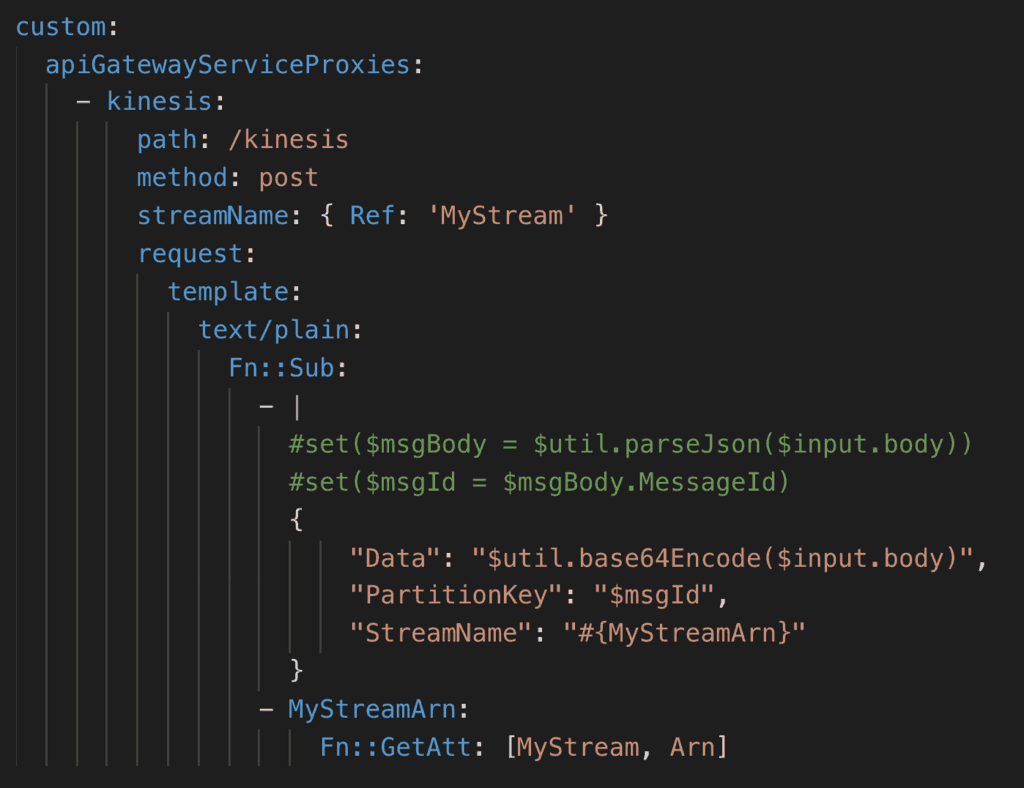The height and width of the screenshot is (788, 1024).
Task: Click the 'custom' key on first line
Action: coord(59,26)
